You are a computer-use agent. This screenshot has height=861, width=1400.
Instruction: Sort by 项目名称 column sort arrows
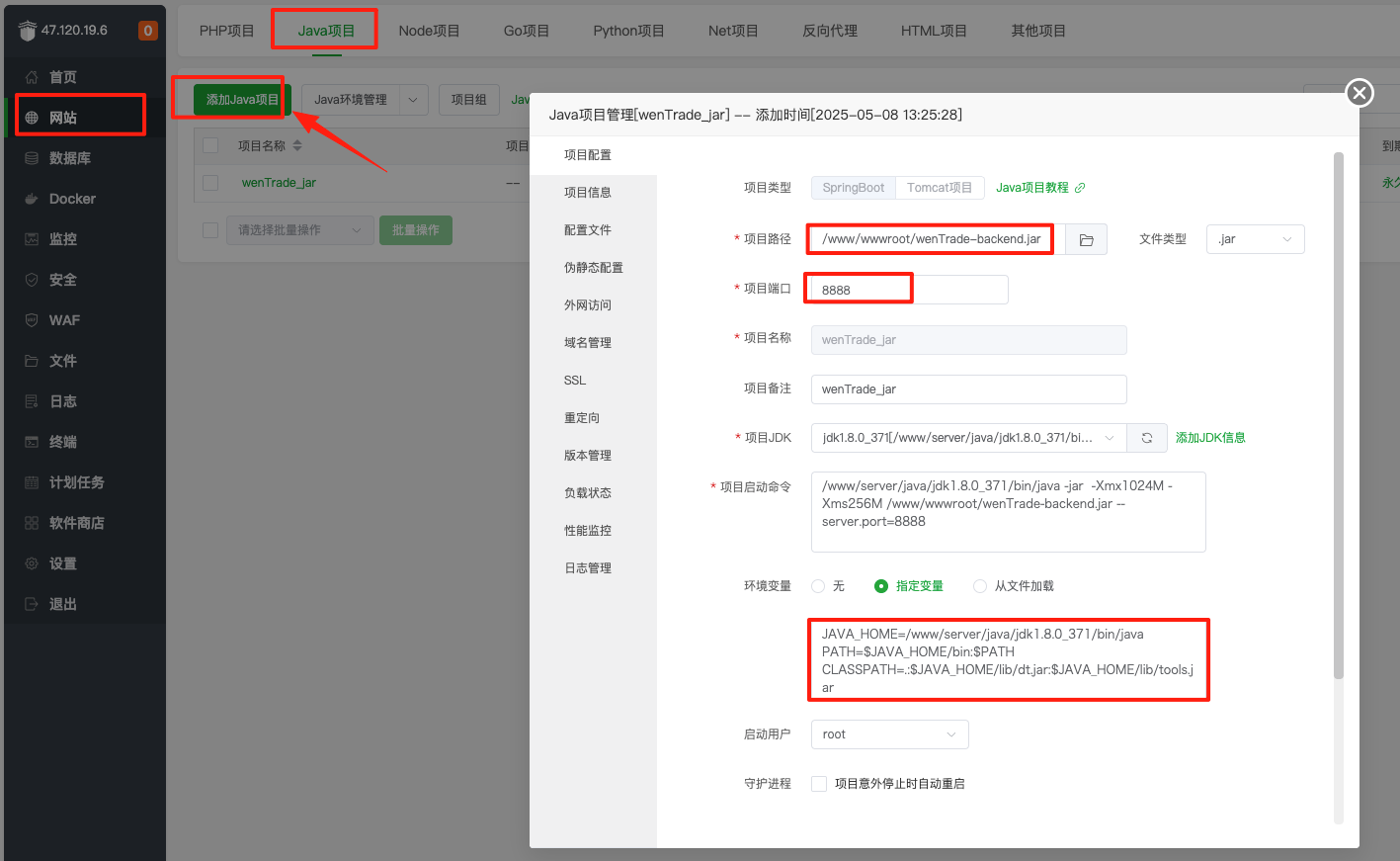tap(297, 146)
